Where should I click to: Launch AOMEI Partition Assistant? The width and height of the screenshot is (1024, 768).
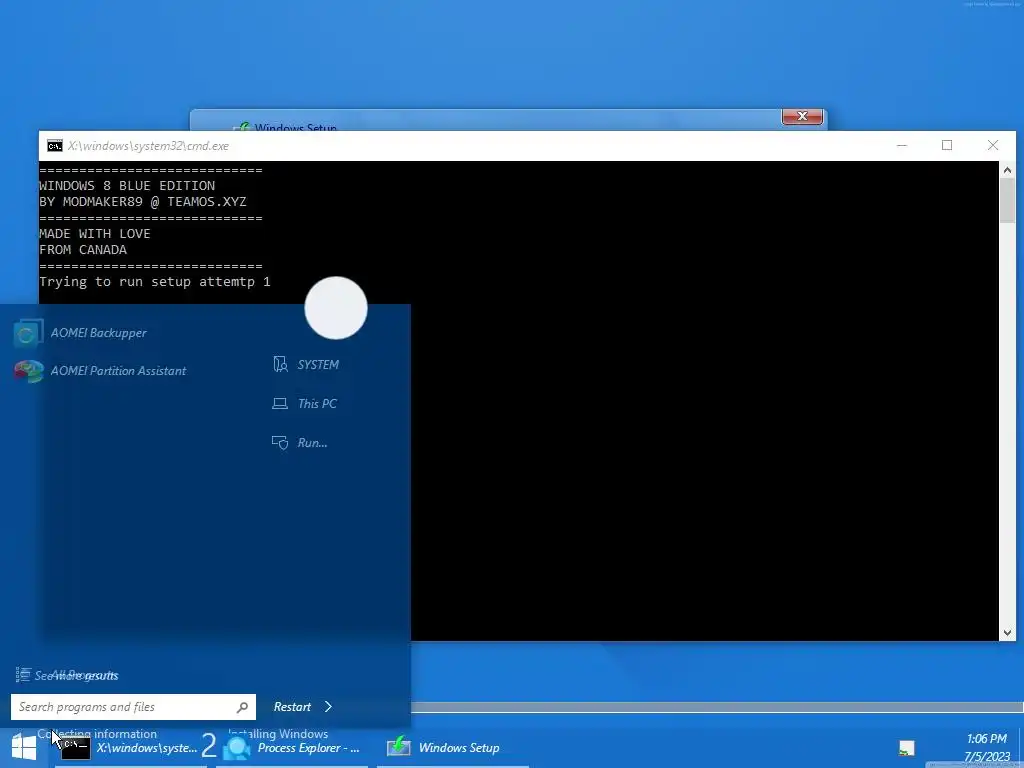coord(100,371)
